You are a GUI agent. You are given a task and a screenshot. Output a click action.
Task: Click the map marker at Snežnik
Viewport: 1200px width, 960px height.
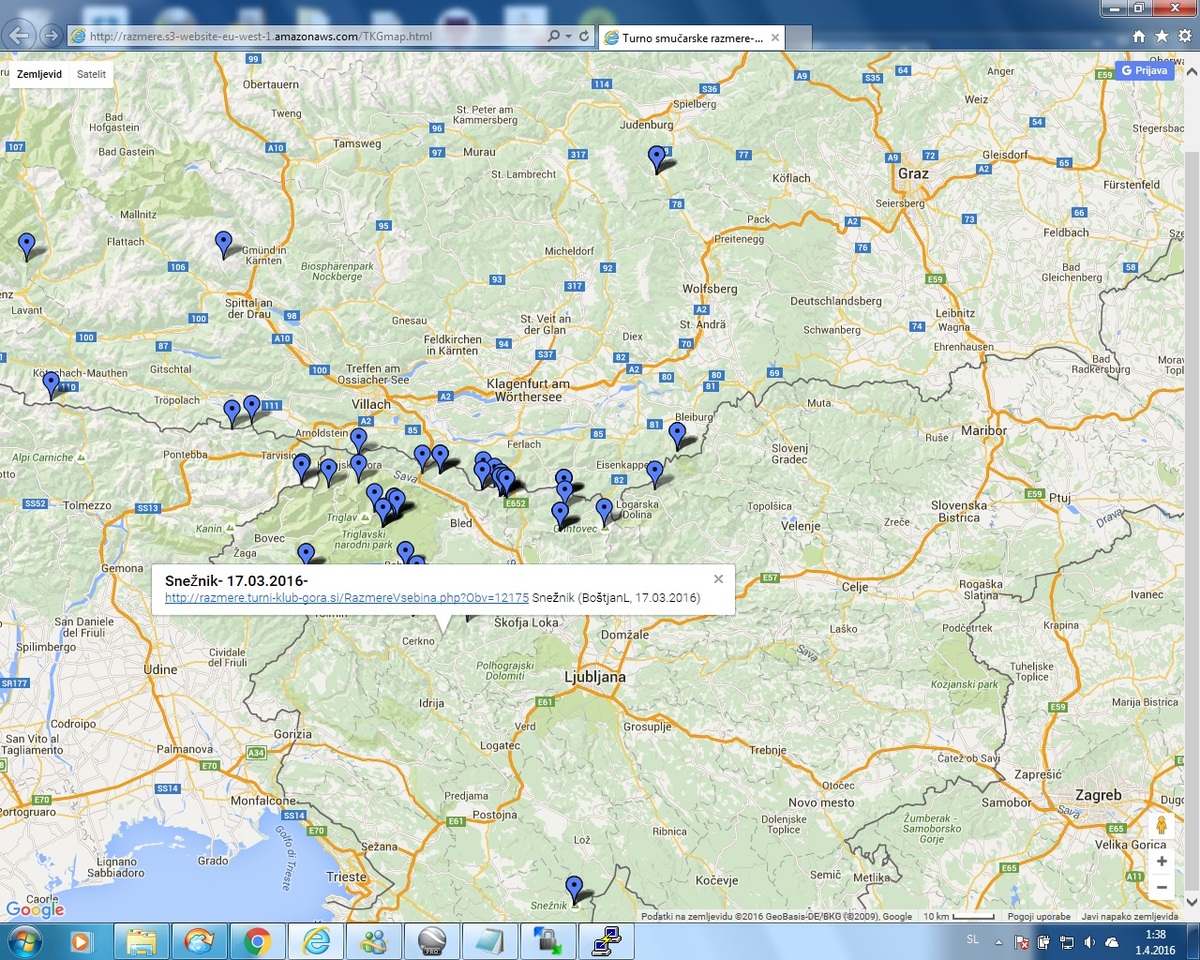pos(574,888)
